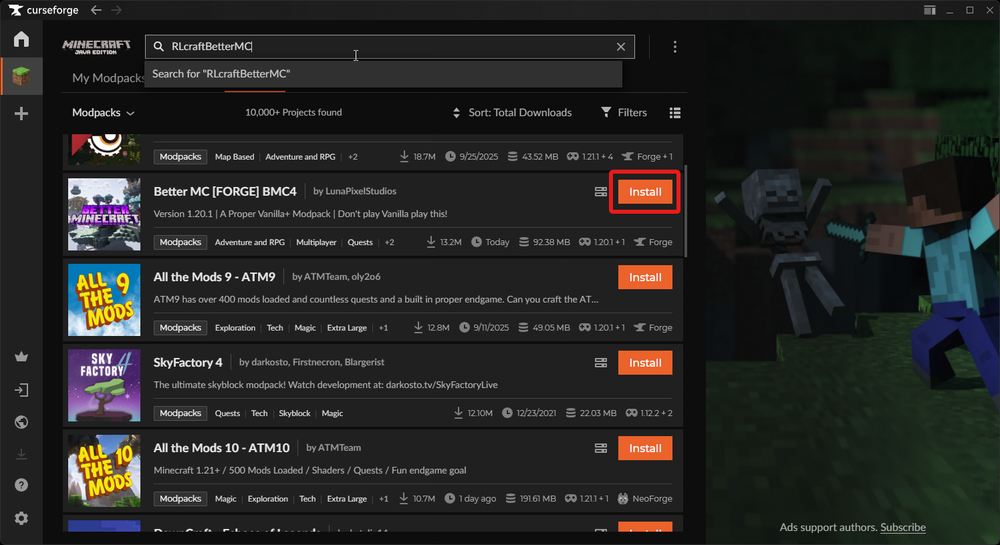1000x545 pixels.
Task: Open the premium crown icon in sidebar
Action: [21, 357]
